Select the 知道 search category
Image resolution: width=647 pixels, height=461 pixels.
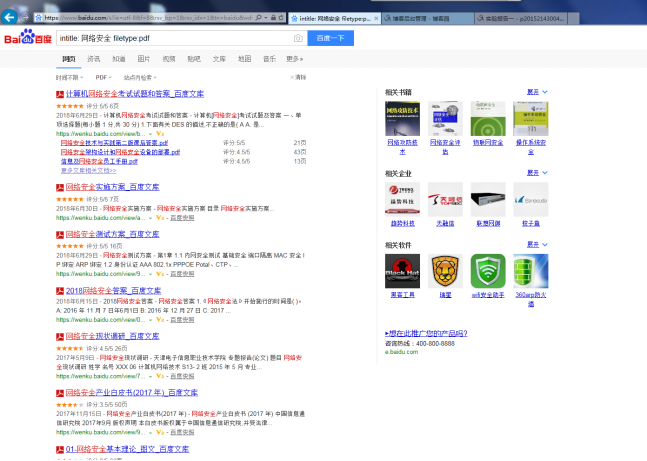(119, 59)
